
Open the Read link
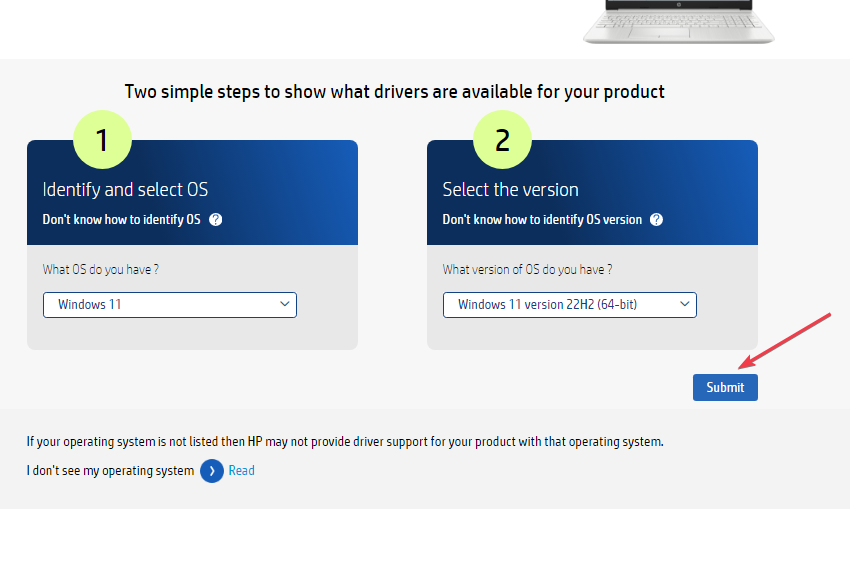(241, 470)
